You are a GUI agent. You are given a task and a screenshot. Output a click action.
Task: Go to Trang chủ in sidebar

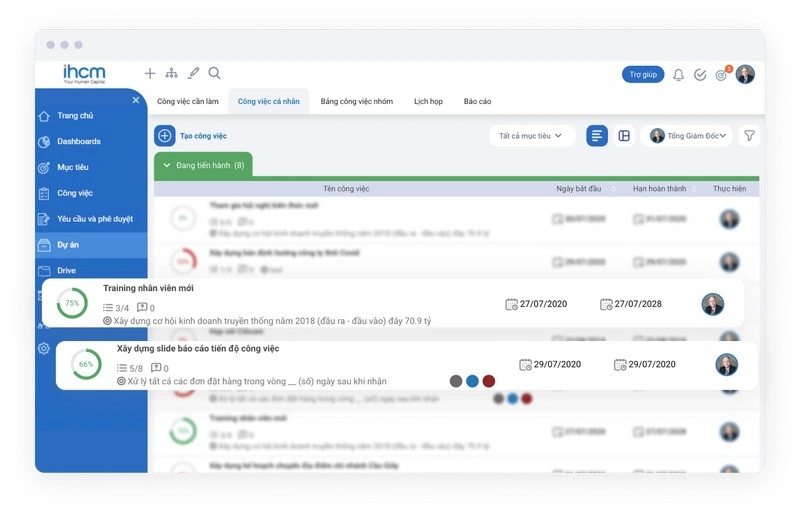[x=75, y=116]
